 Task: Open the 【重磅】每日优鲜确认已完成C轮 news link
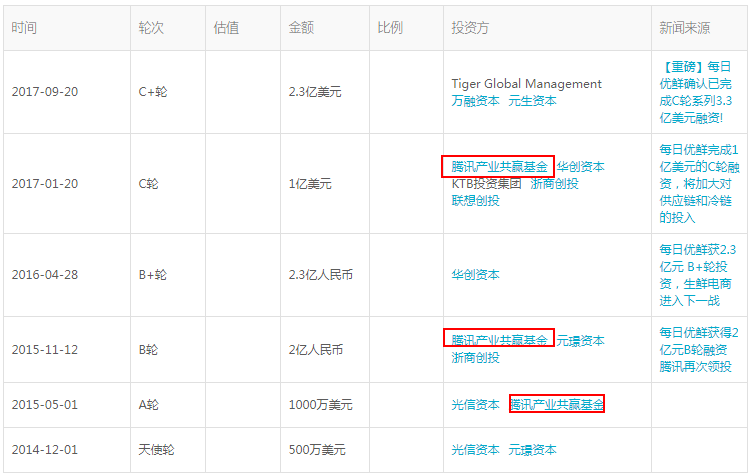coord(695,92)
